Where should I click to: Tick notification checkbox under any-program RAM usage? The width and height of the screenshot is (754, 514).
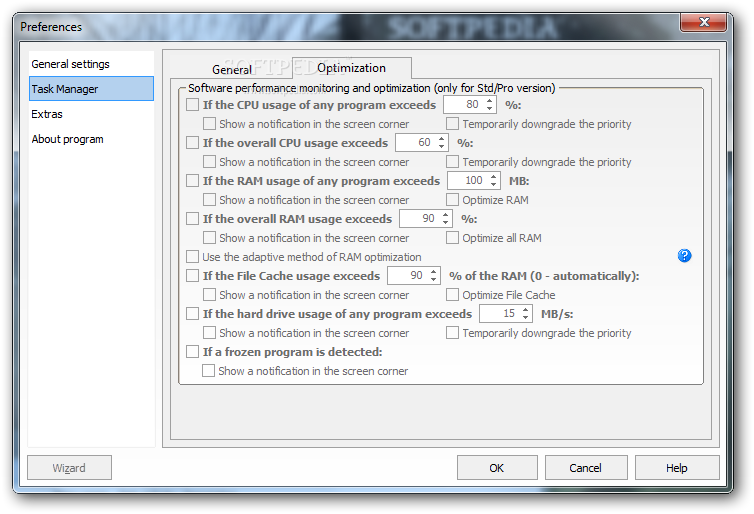coord(209,200)
